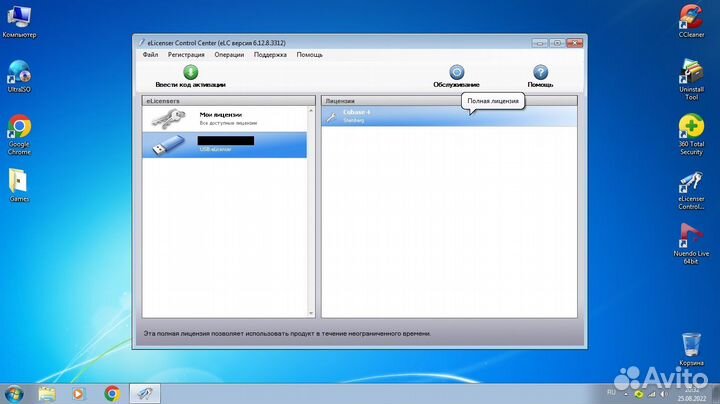Open the media player taskbar icon
Screen dimensions: 720x404
tap(78, 394)
